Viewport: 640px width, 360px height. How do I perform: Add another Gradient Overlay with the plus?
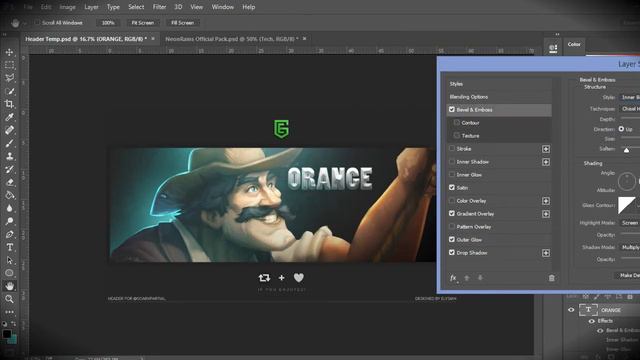pos(546,214)
